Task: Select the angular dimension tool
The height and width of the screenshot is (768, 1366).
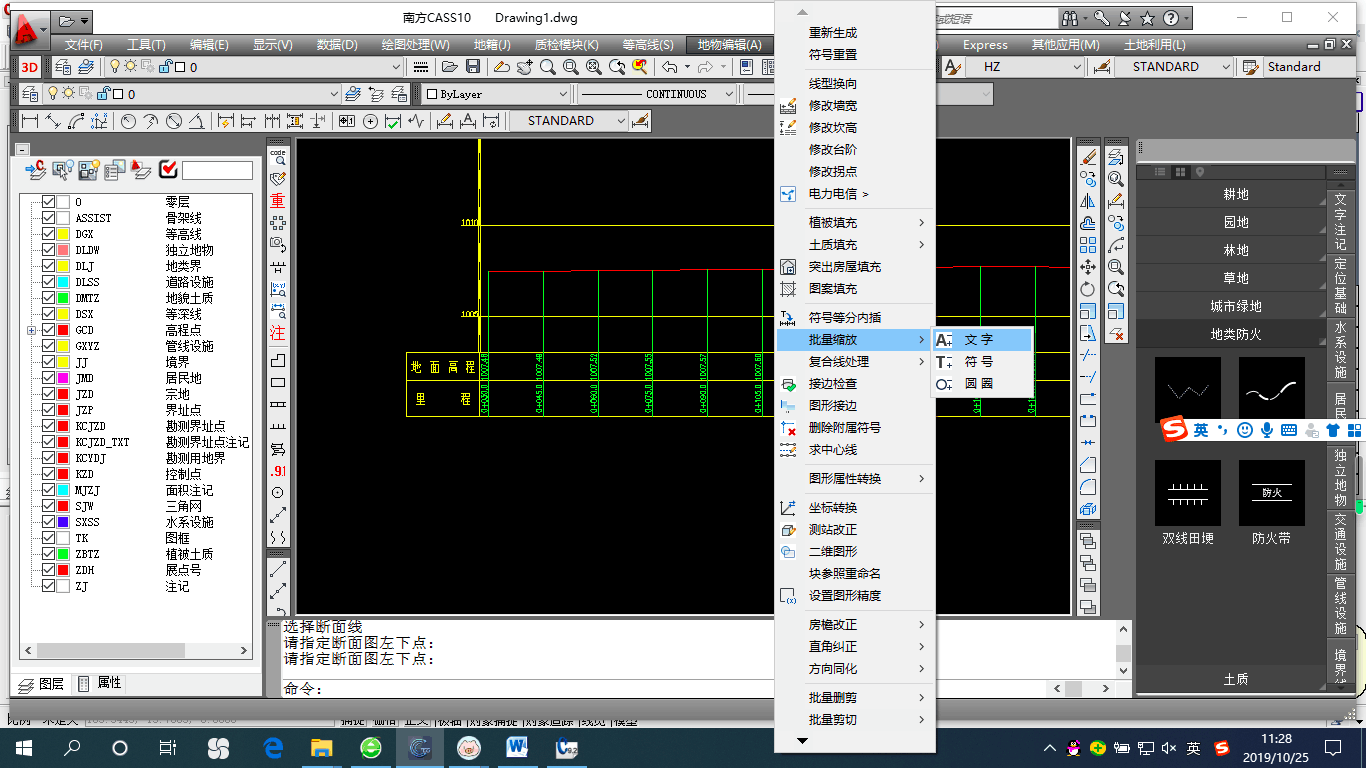Action: click(197, 121)
